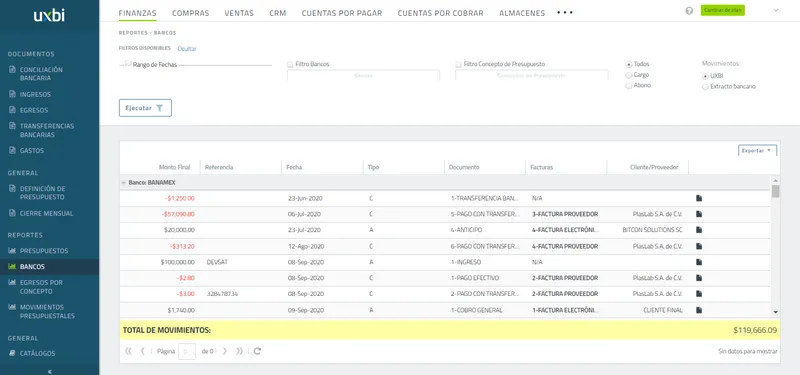Screen dimensions: 800x375
Task: Click the Ingresos sidebar icon
Action: [12, 94]
